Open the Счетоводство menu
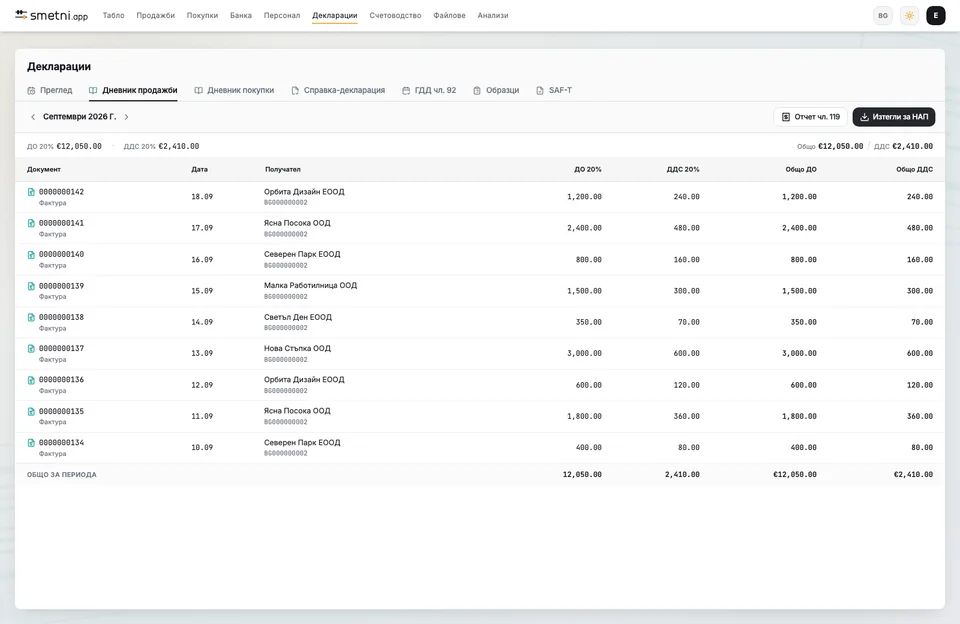 click(395, 15)
